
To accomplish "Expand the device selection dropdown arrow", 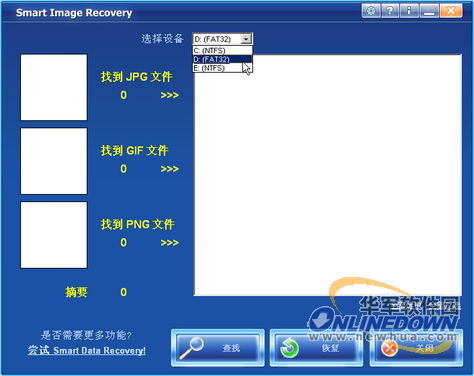I will tap(246, 39).
